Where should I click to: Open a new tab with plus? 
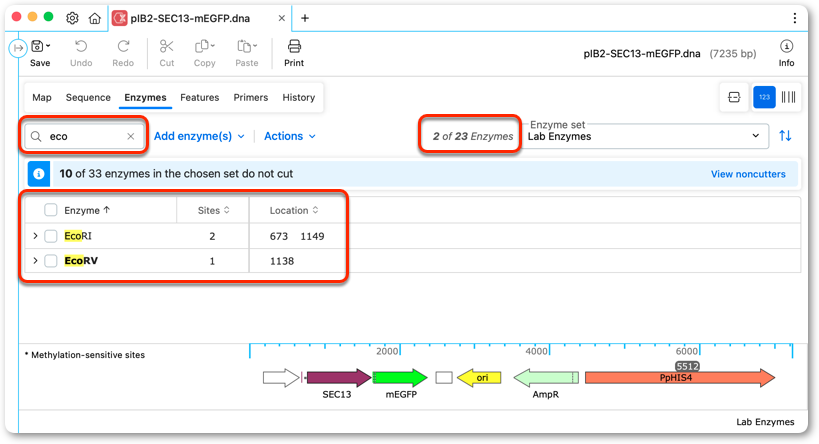pos(305,18)
